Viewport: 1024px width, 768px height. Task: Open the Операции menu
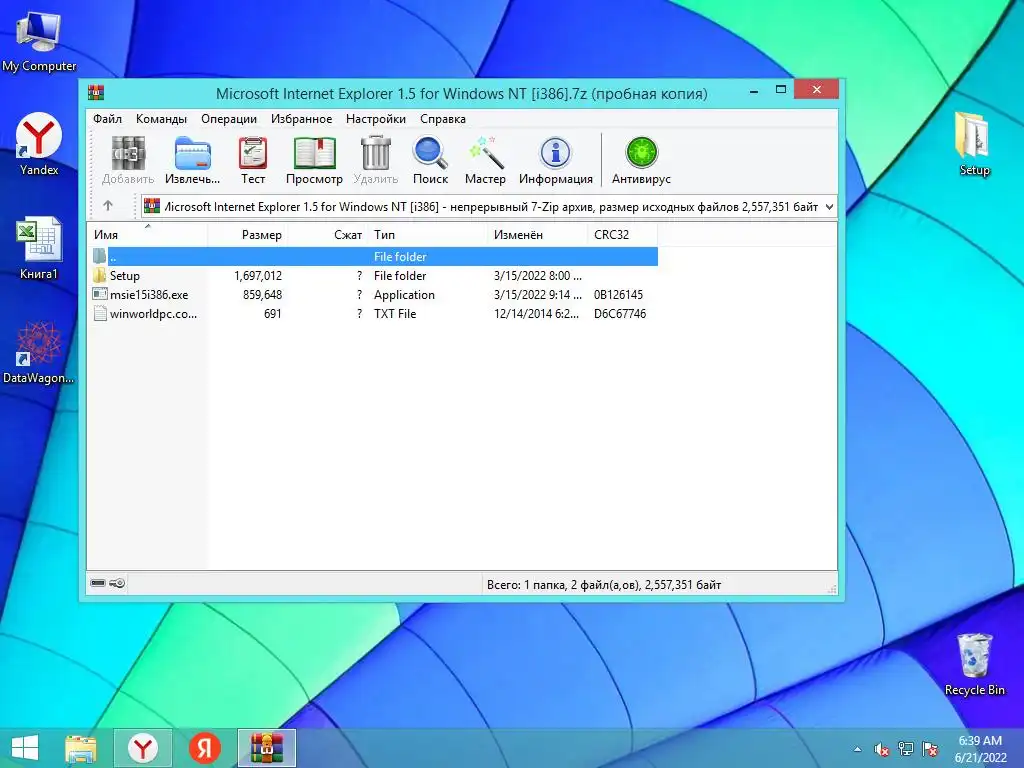pyautogui.click(x=229, y=119)
